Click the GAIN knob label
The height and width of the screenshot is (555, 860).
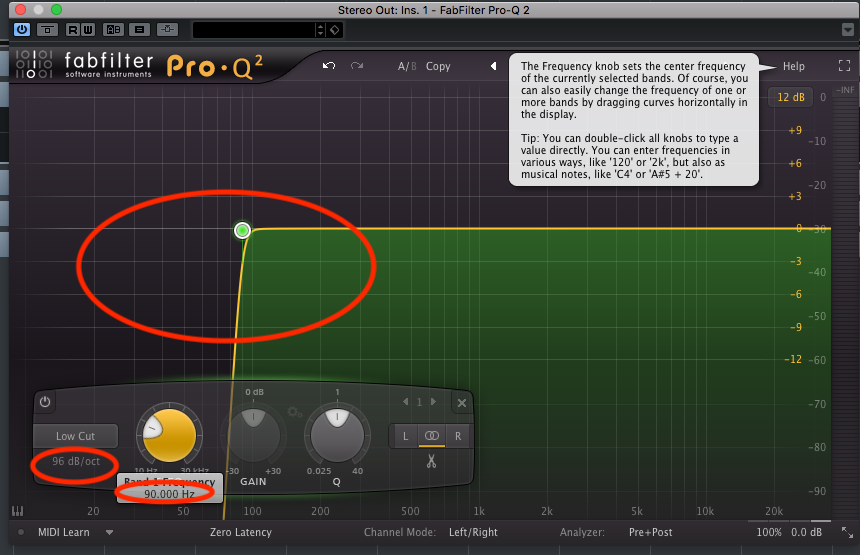coord(253,482)
